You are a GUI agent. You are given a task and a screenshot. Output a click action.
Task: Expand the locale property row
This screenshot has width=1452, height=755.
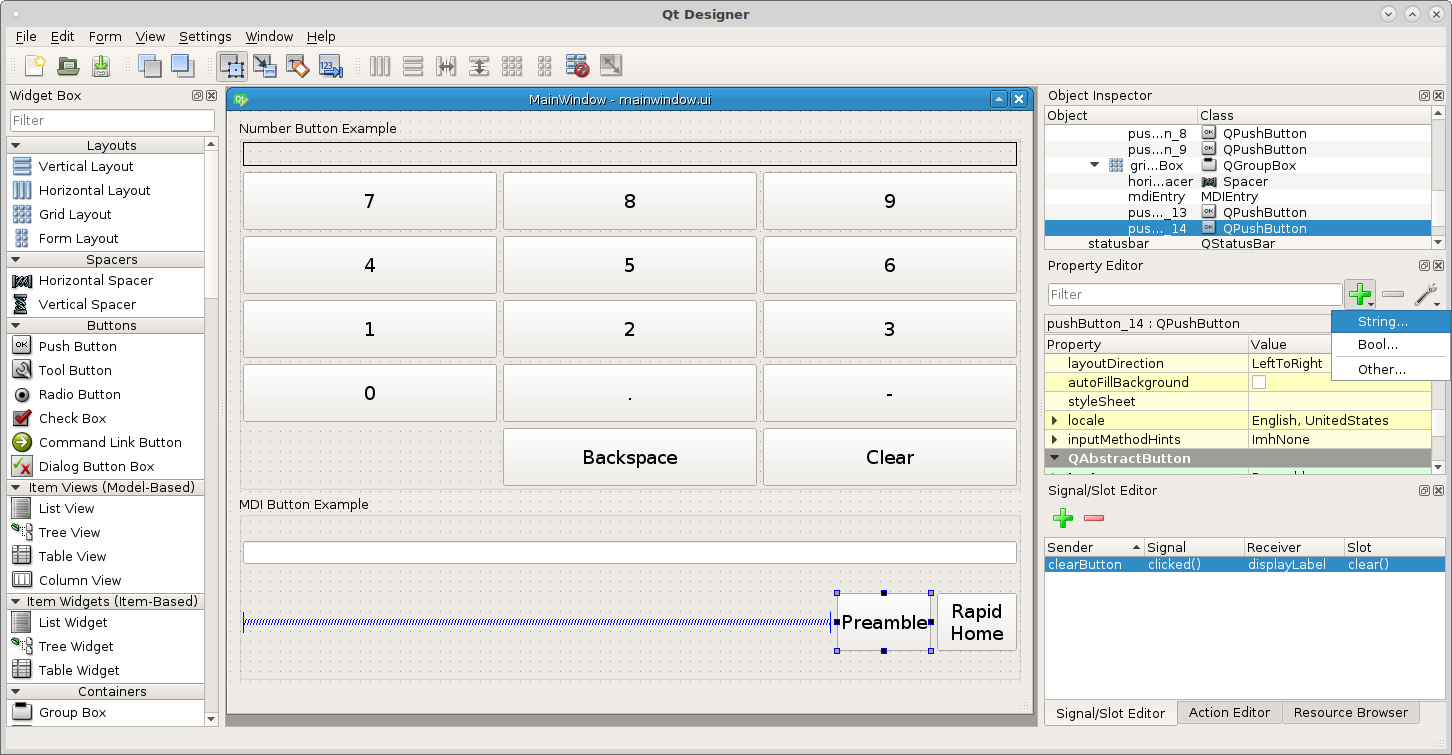[1054, 421]
